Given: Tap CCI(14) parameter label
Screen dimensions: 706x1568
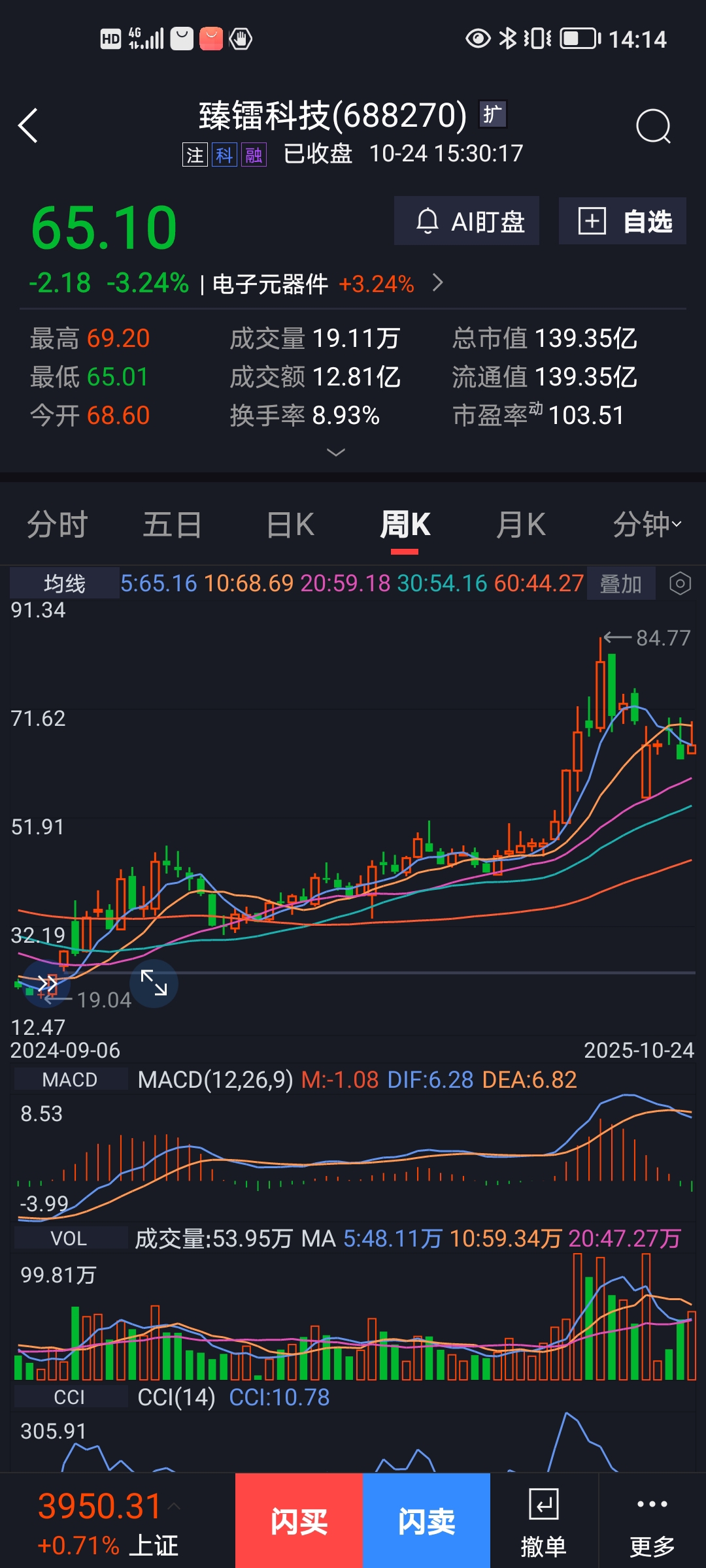Looking at the screenshot, I should tap(176, 1397).
